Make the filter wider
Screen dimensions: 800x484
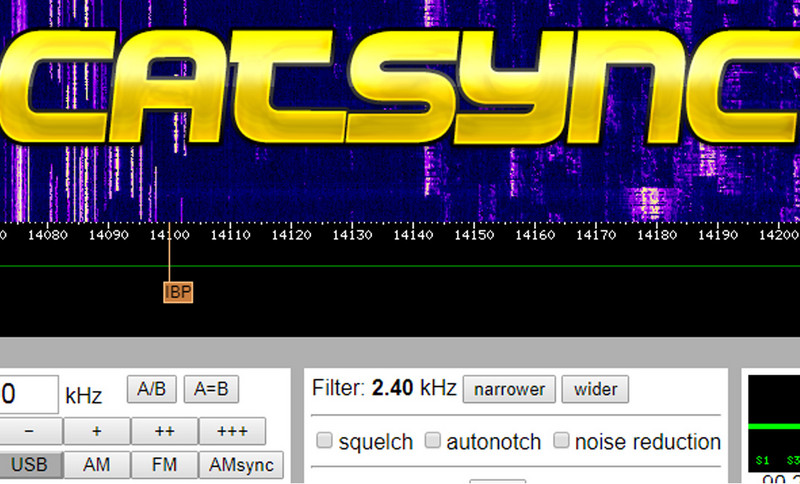pyautogui.click(x=595, y=389)
